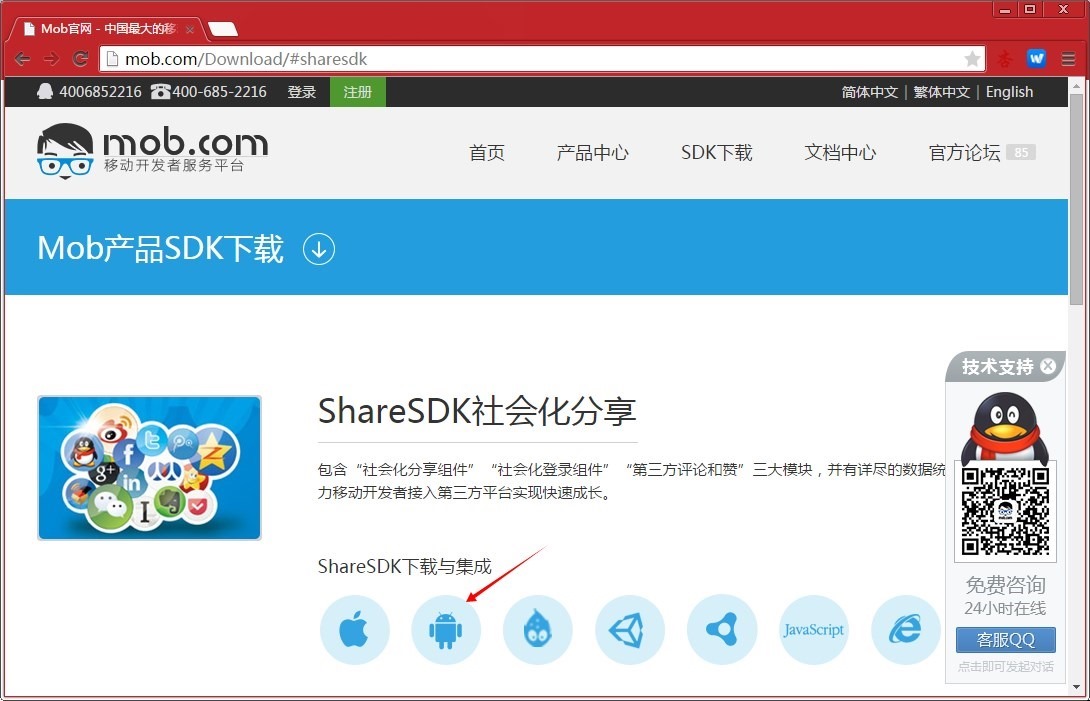Click the vertical scrollbar thumb
Image resolution: width=1090 pixels, height=701 pixels.
pos(1076,198)
